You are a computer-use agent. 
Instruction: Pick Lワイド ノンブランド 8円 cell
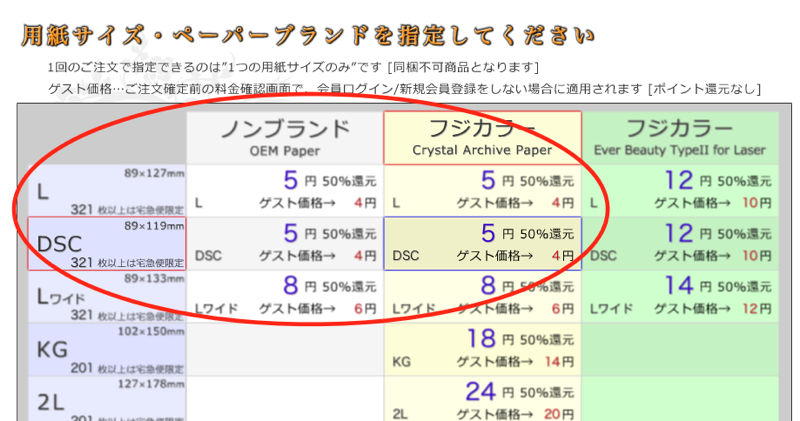285,296
